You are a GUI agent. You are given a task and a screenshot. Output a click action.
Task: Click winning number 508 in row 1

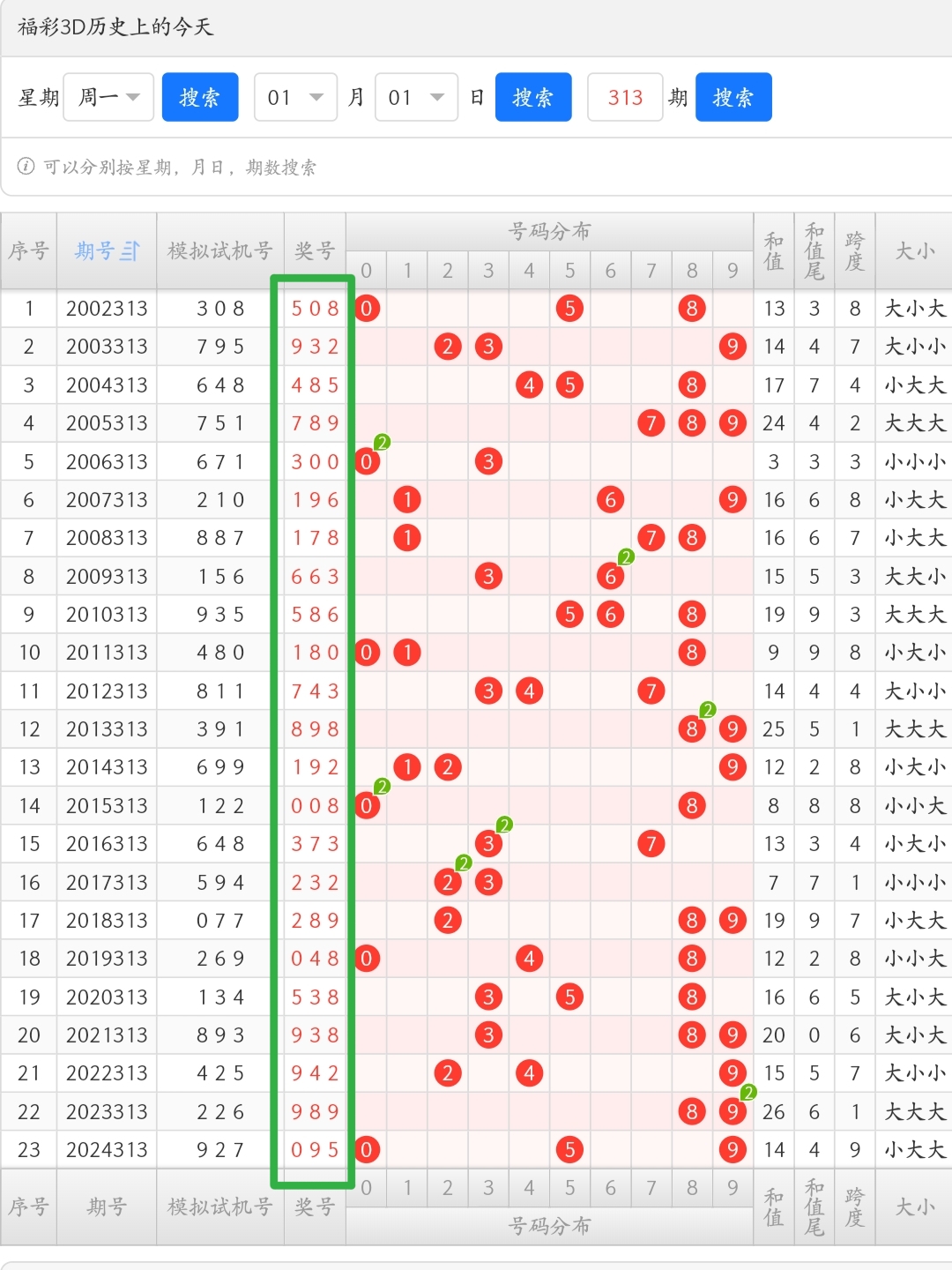[315, 309]
